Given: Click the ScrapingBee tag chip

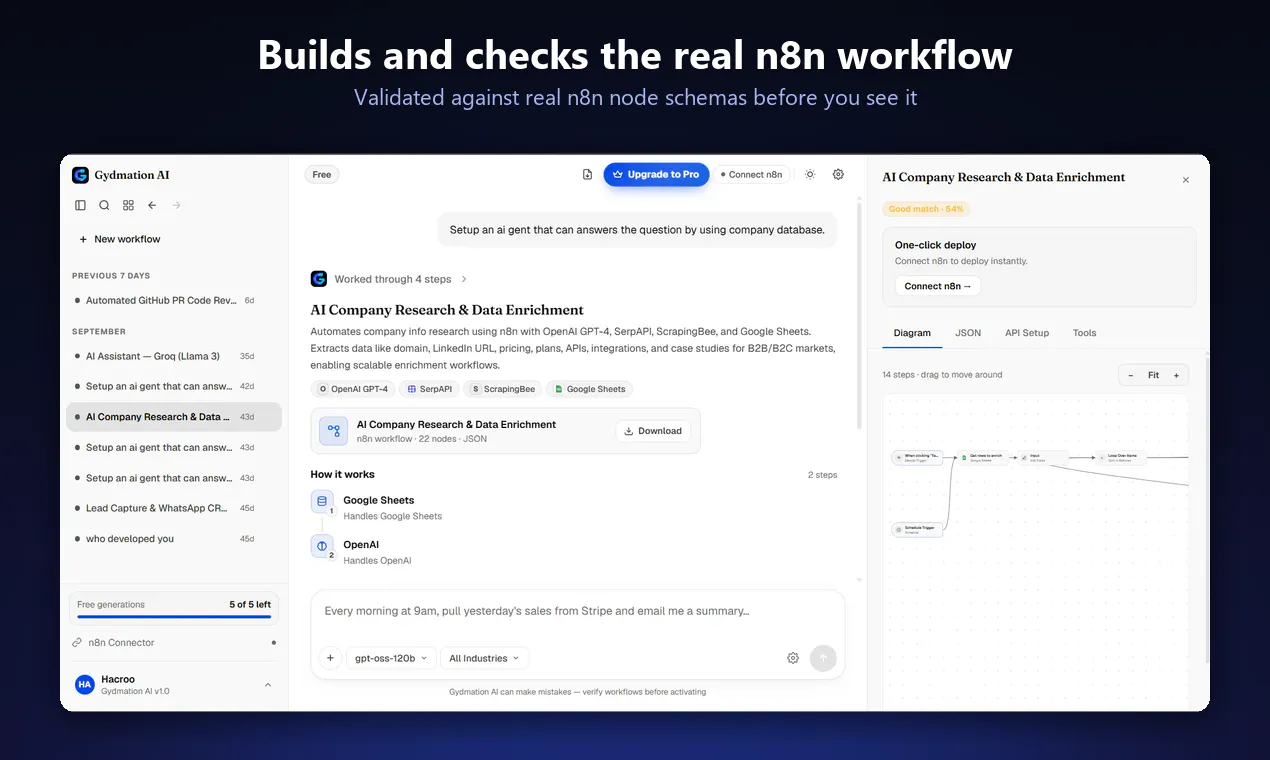Looking at the screenshot, I should (503, 389).
